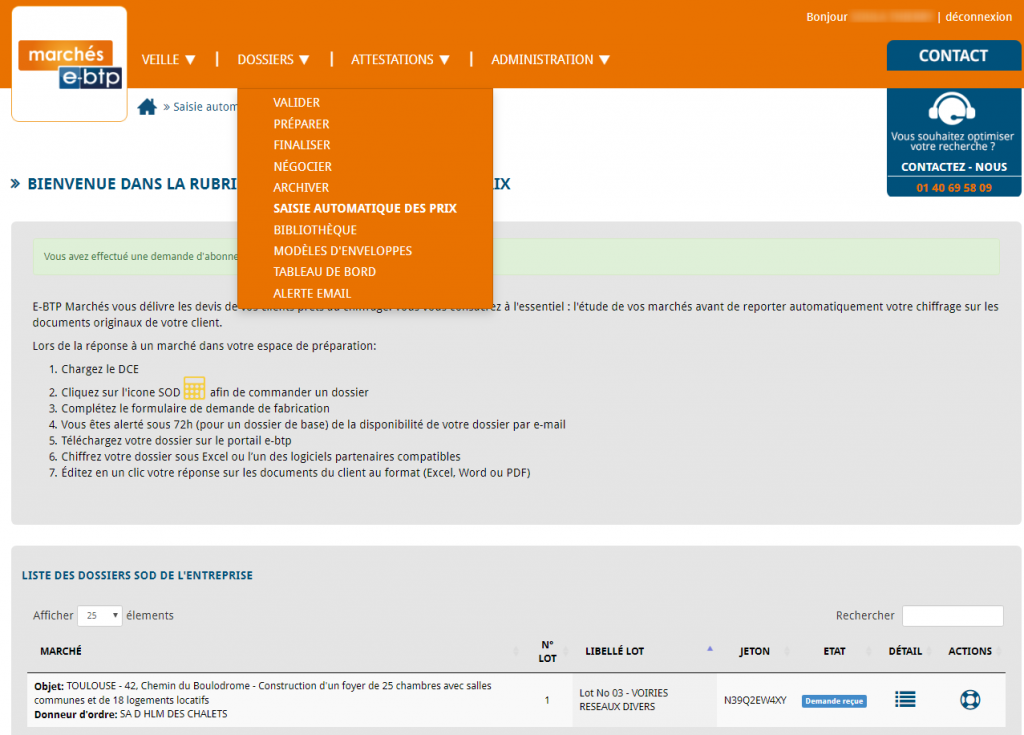
Task: Click the lifebuoy action icon for Toulouse dossier
Action: click(970, 700)
